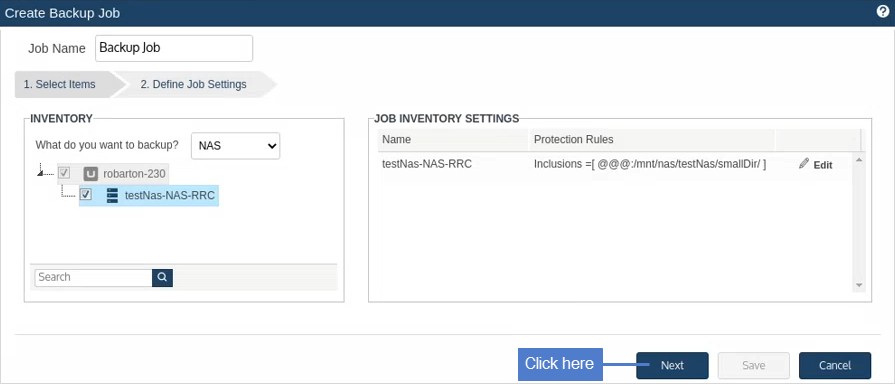Open the help question mark icon
Image resolution: width=895 pixels, height=384 pixels.
click(x=882, y=13)
